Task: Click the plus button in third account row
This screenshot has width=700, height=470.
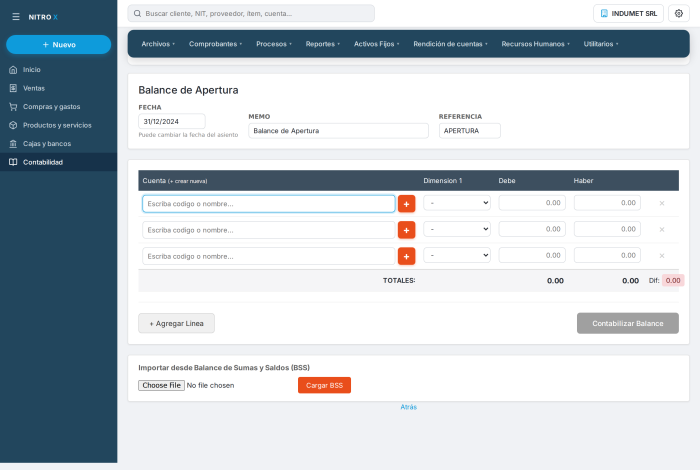Action: (x=406, y=256)
